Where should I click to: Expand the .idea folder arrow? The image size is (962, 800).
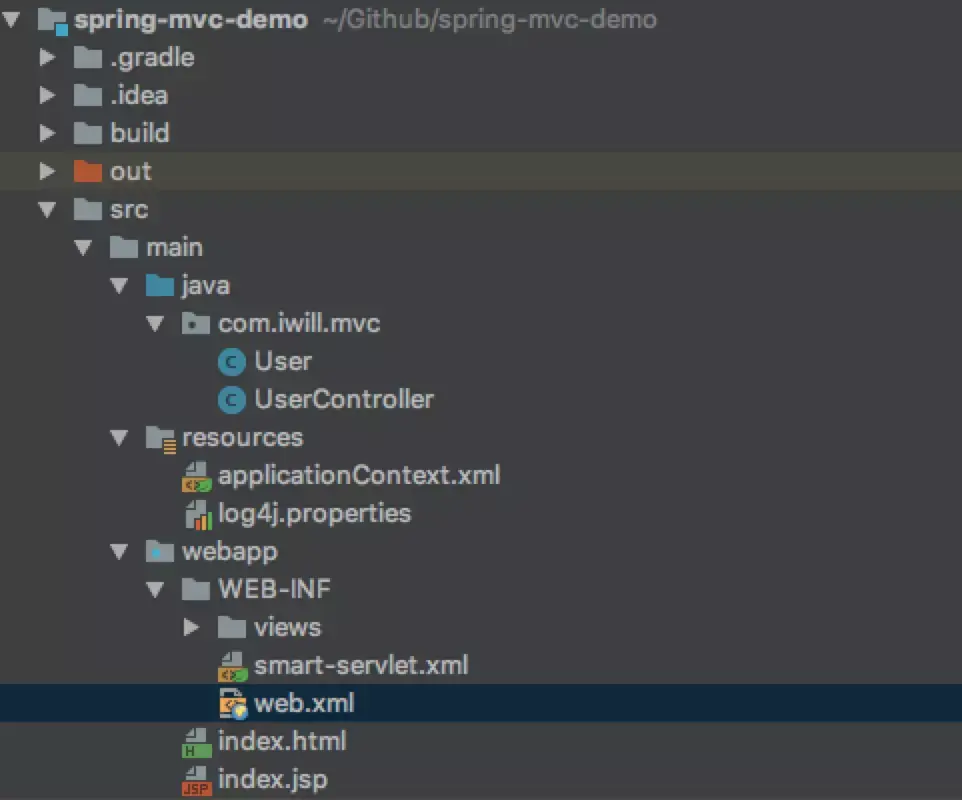47,96
